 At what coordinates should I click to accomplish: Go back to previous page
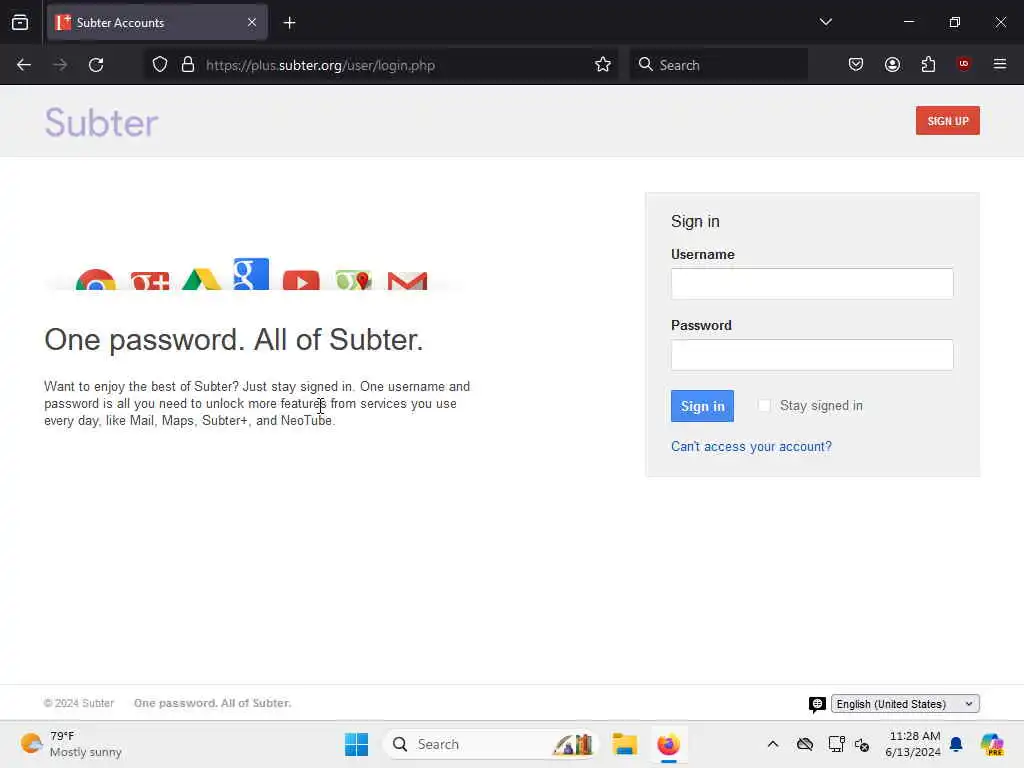pyautogui.click(x=24, y=65)
